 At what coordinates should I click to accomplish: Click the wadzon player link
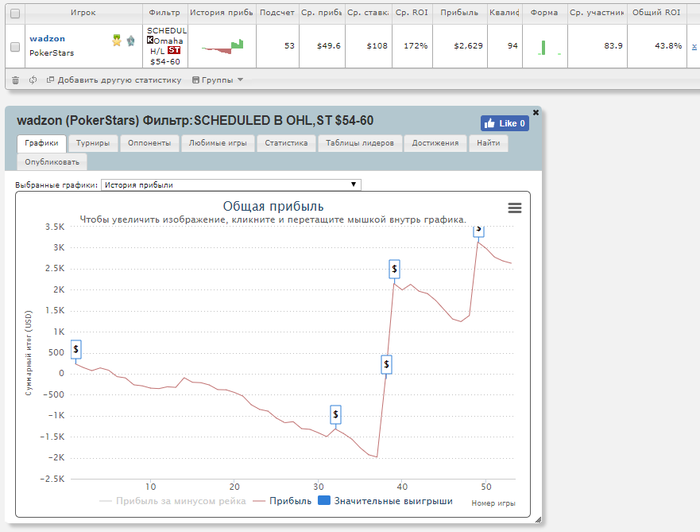(47, 38)
